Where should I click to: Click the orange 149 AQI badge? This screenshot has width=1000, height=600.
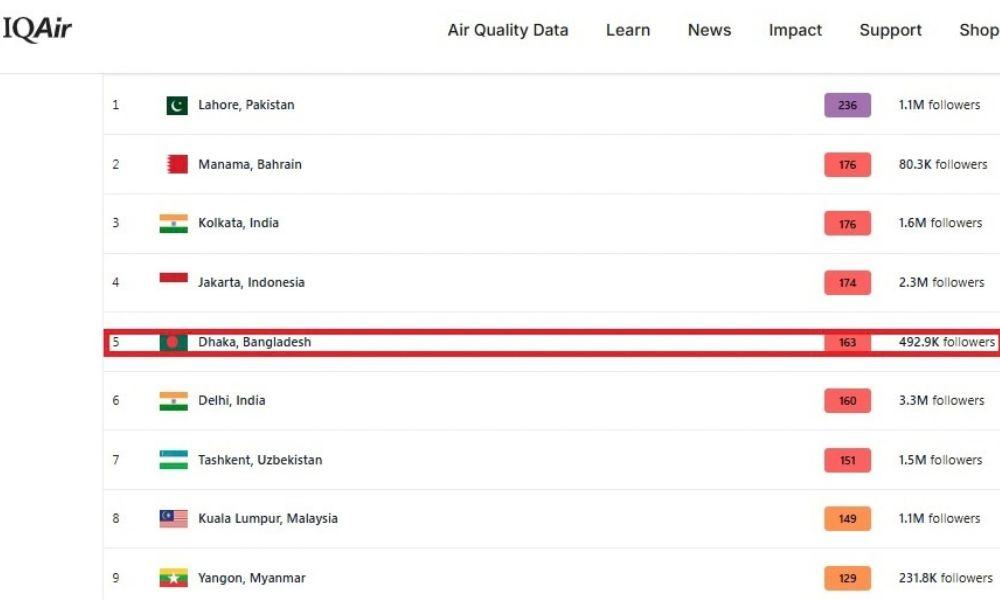[847, 518]
